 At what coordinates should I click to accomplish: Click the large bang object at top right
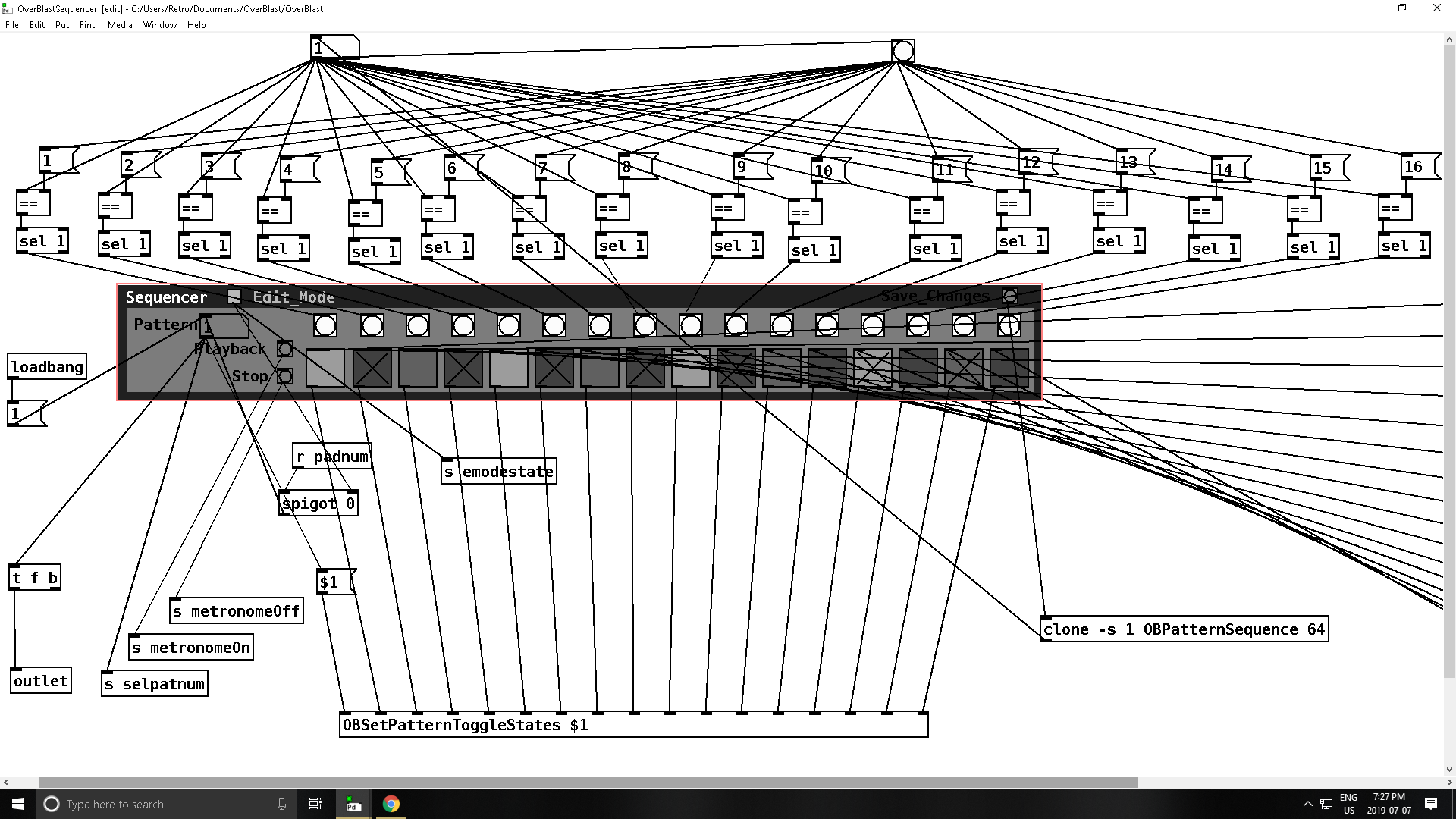tap(903, 51)
